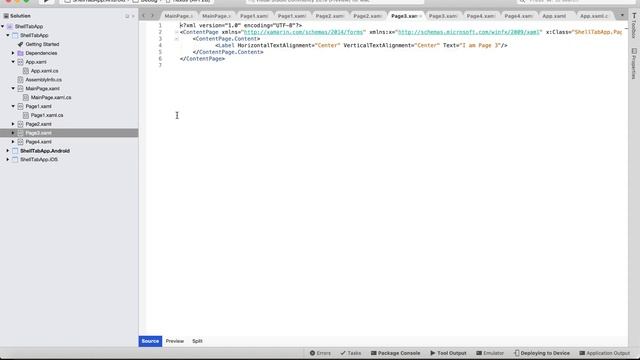
Task: Open the Package Console pad
Action: point(395,353)
